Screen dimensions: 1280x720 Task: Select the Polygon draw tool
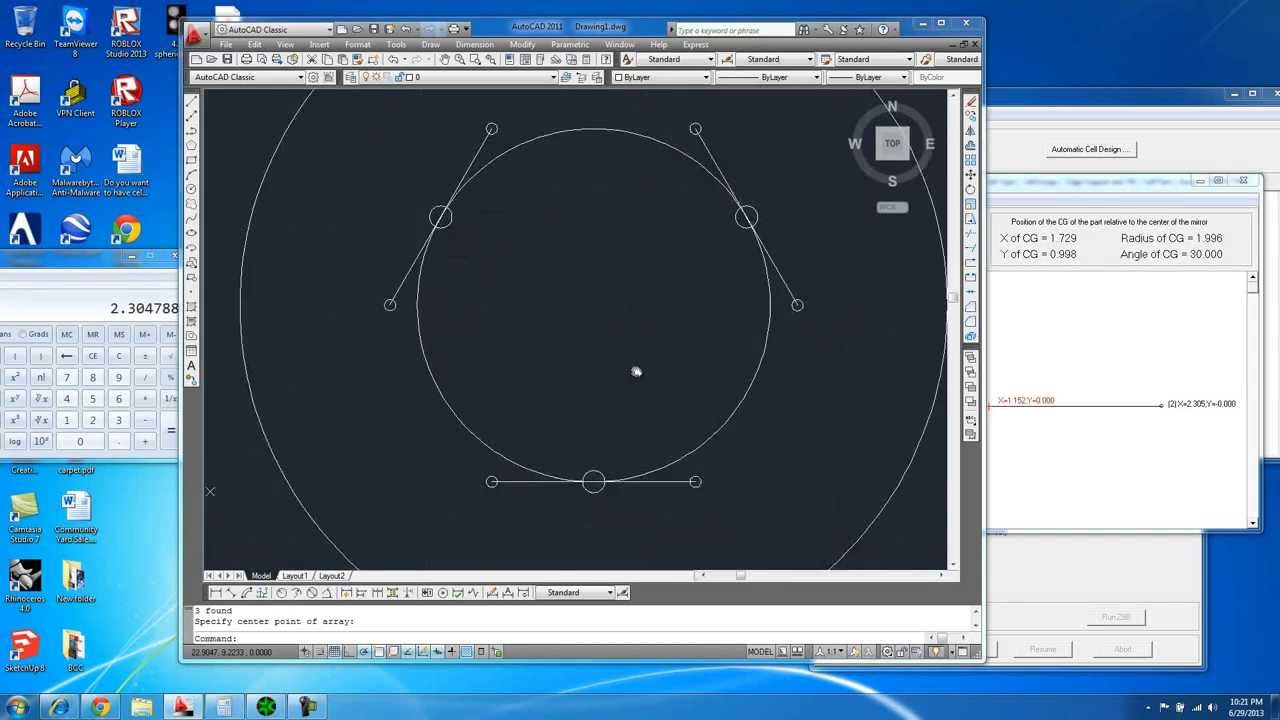tap(191, 146)
